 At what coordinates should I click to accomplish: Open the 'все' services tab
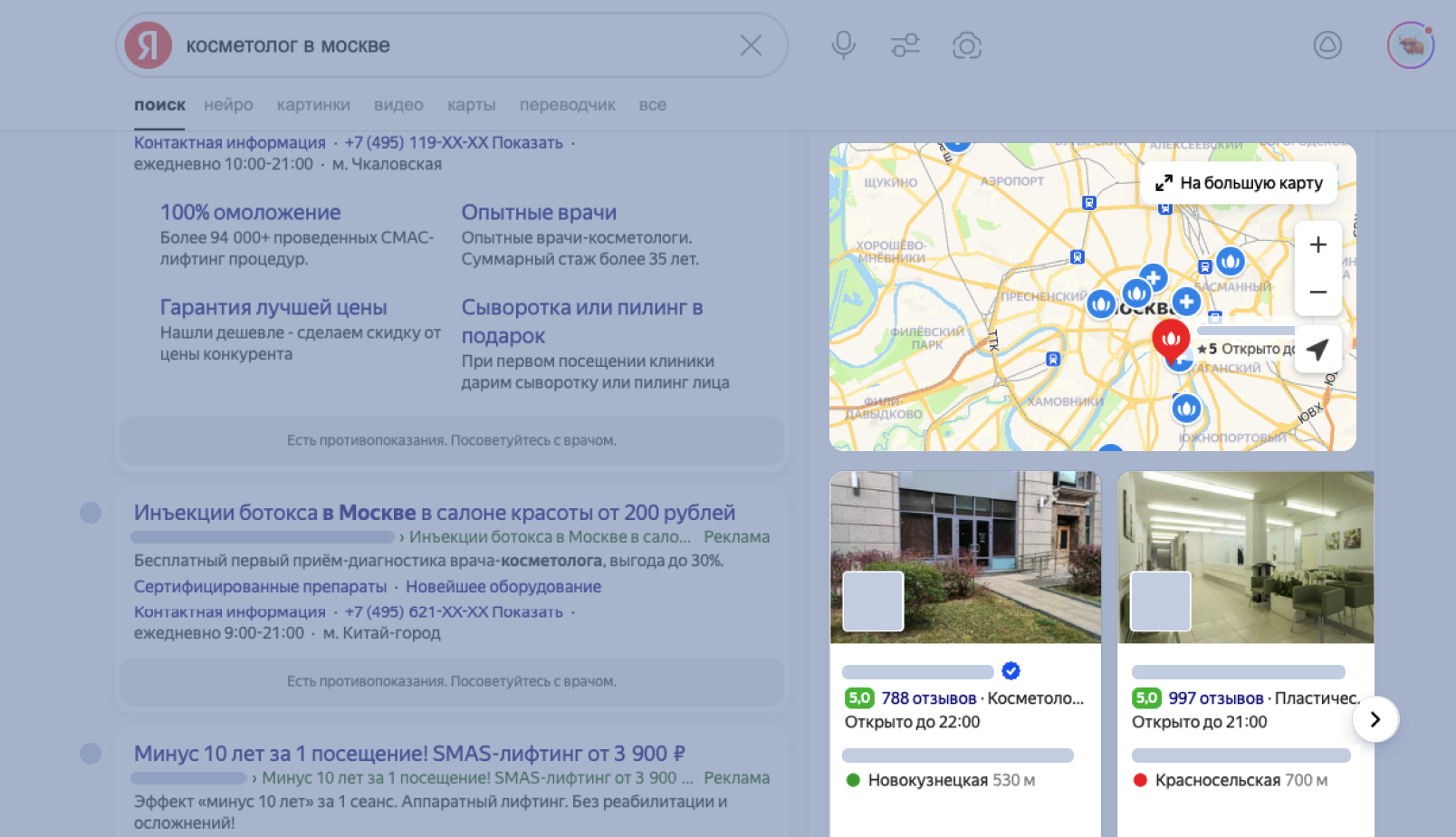pos(652,105)
